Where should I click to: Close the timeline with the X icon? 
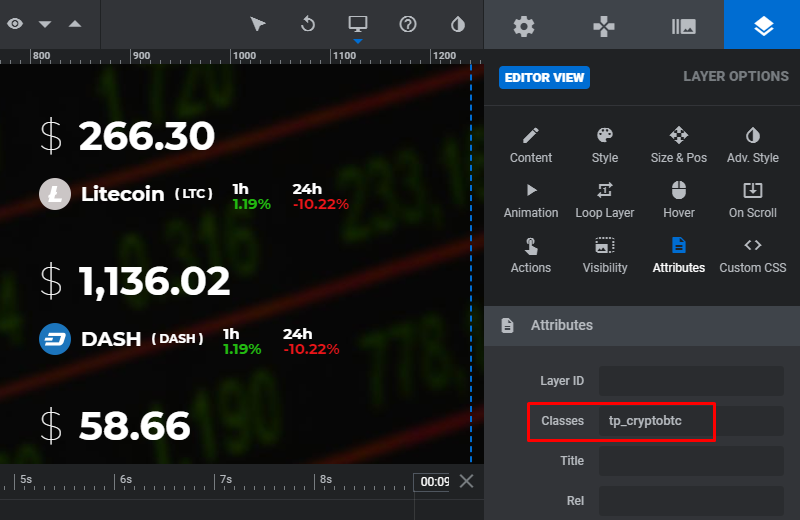pos(466,481)
